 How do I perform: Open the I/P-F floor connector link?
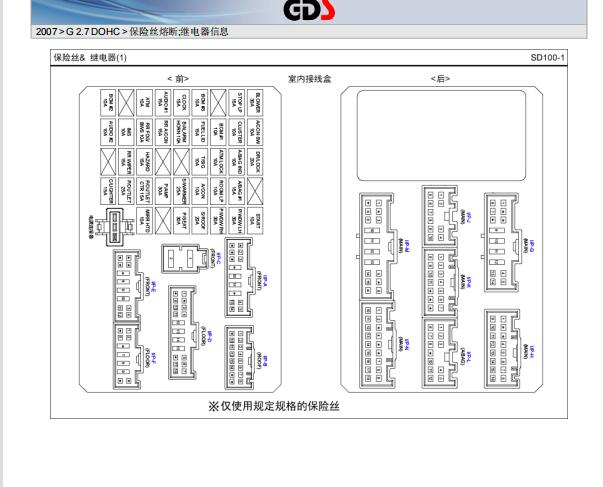click(153, 359)
